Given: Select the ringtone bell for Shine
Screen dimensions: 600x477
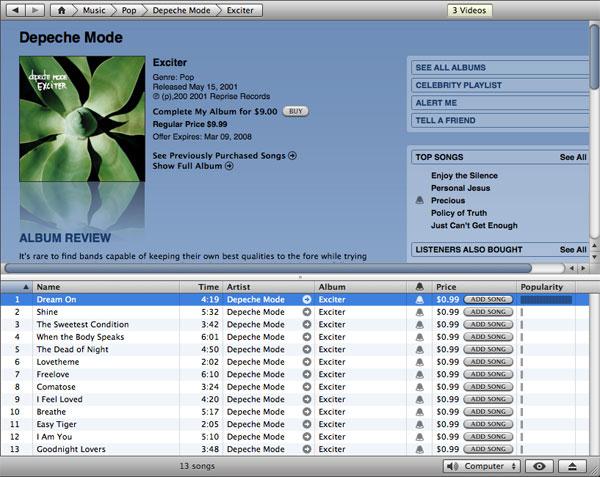Looking at the screenshot, I should click(420, 312).
